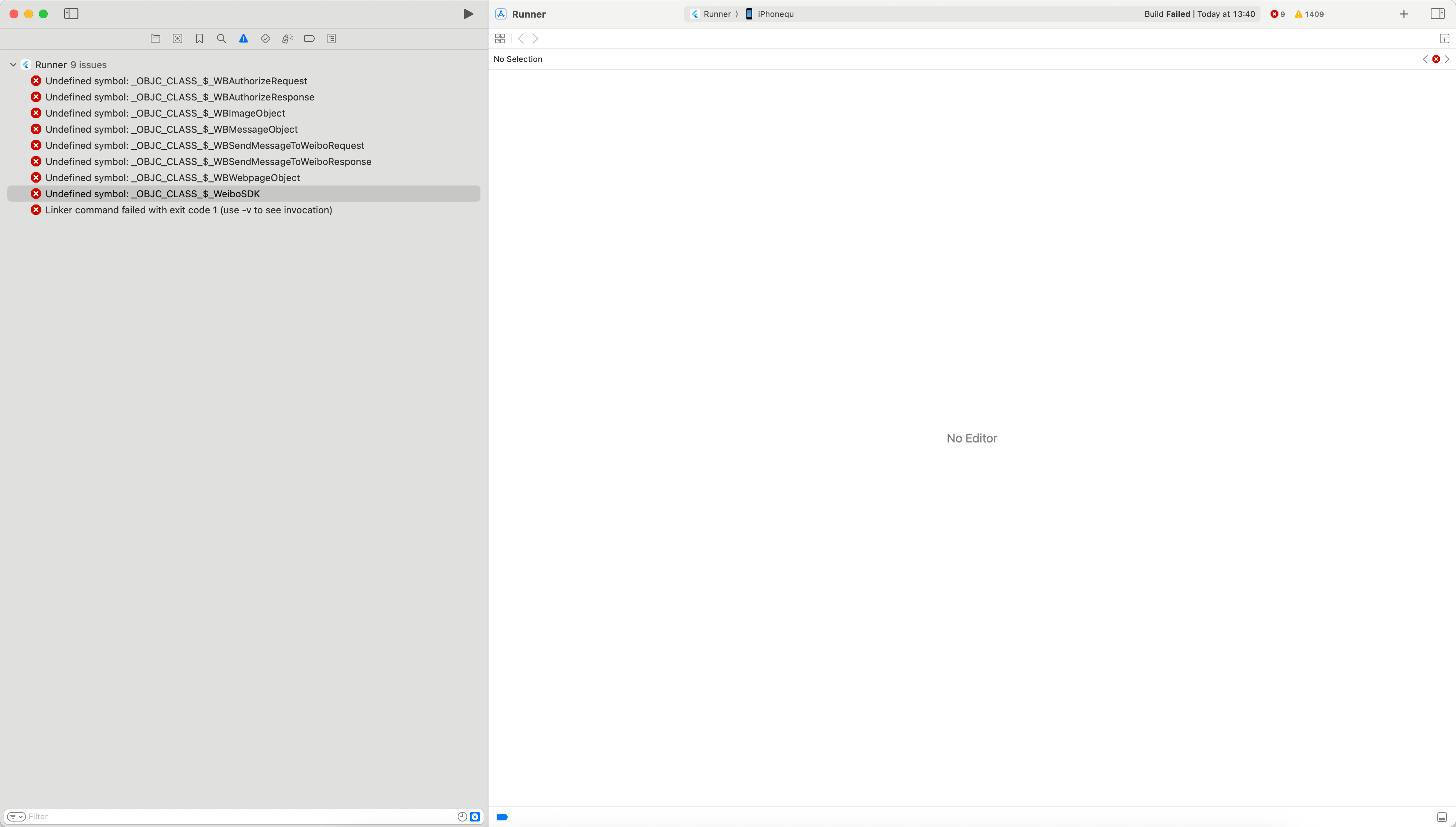
Task: Collapse the Runner 9 issues group
Action: click(x=13, y=65)
